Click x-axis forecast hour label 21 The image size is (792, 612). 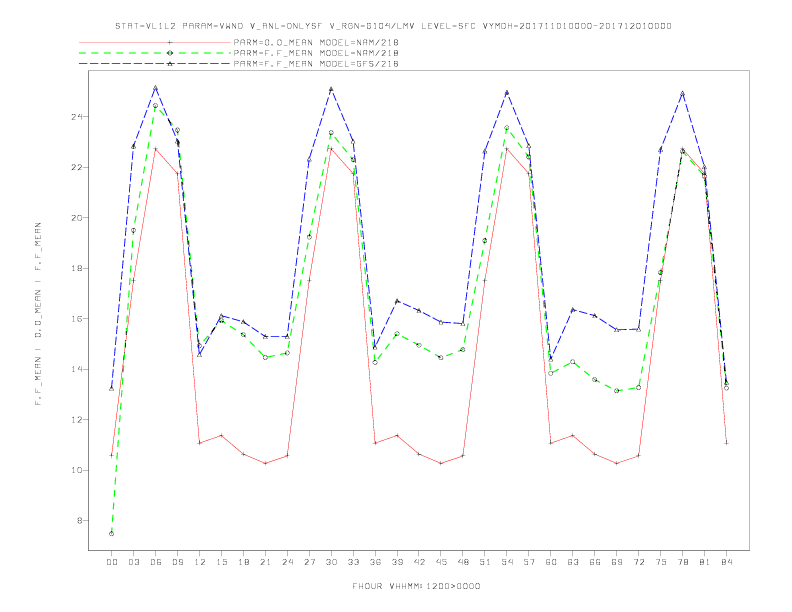point(265,562)
